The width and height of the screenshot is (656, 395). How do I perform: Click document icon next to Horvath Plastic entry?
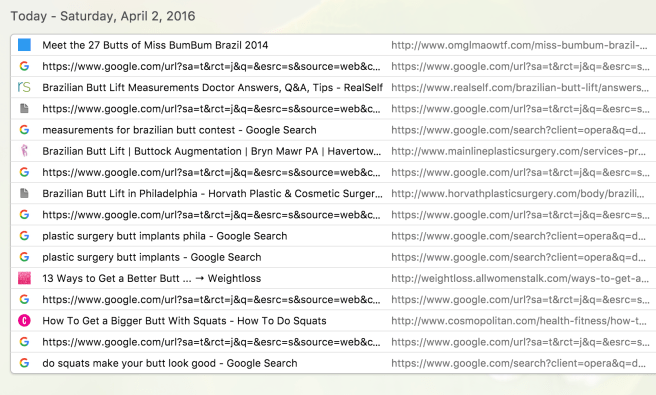pyautogui.click(x=24, y=193)
